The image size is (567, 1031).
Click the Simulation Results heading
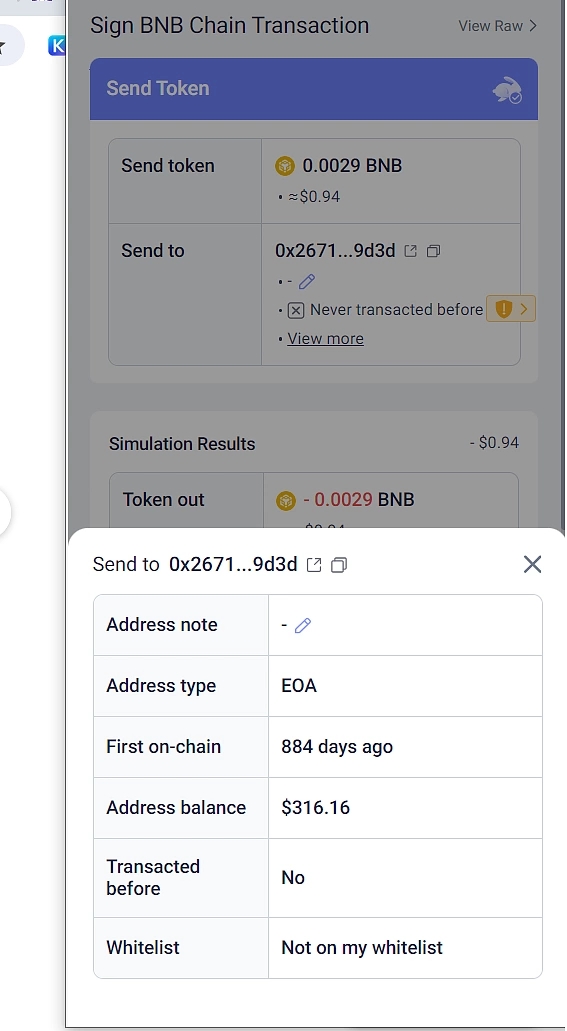pyautogui.click(x=182, y=444)
